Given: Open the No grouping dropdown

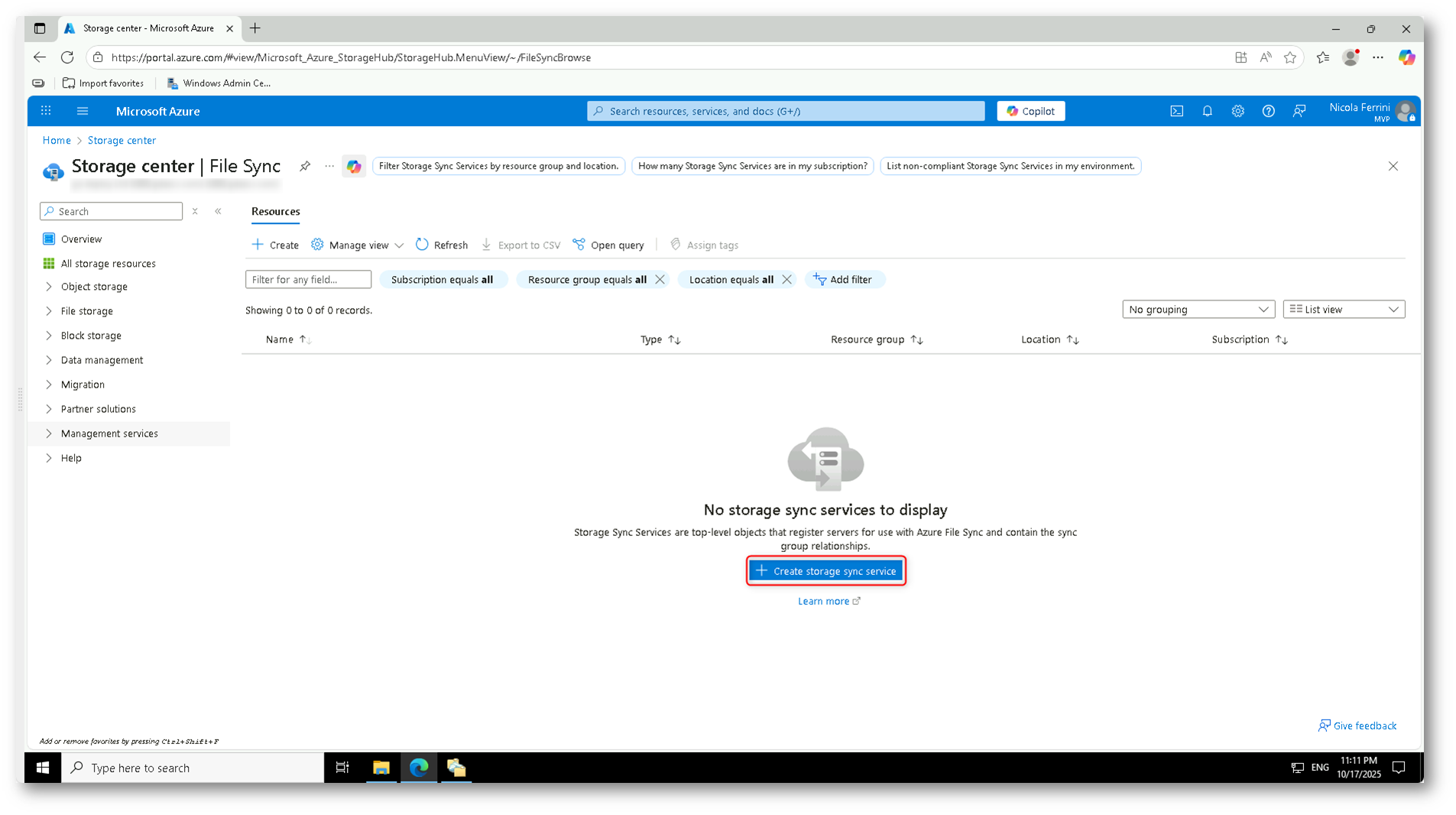Looking at the screenshot, I should coord(1198,310).
